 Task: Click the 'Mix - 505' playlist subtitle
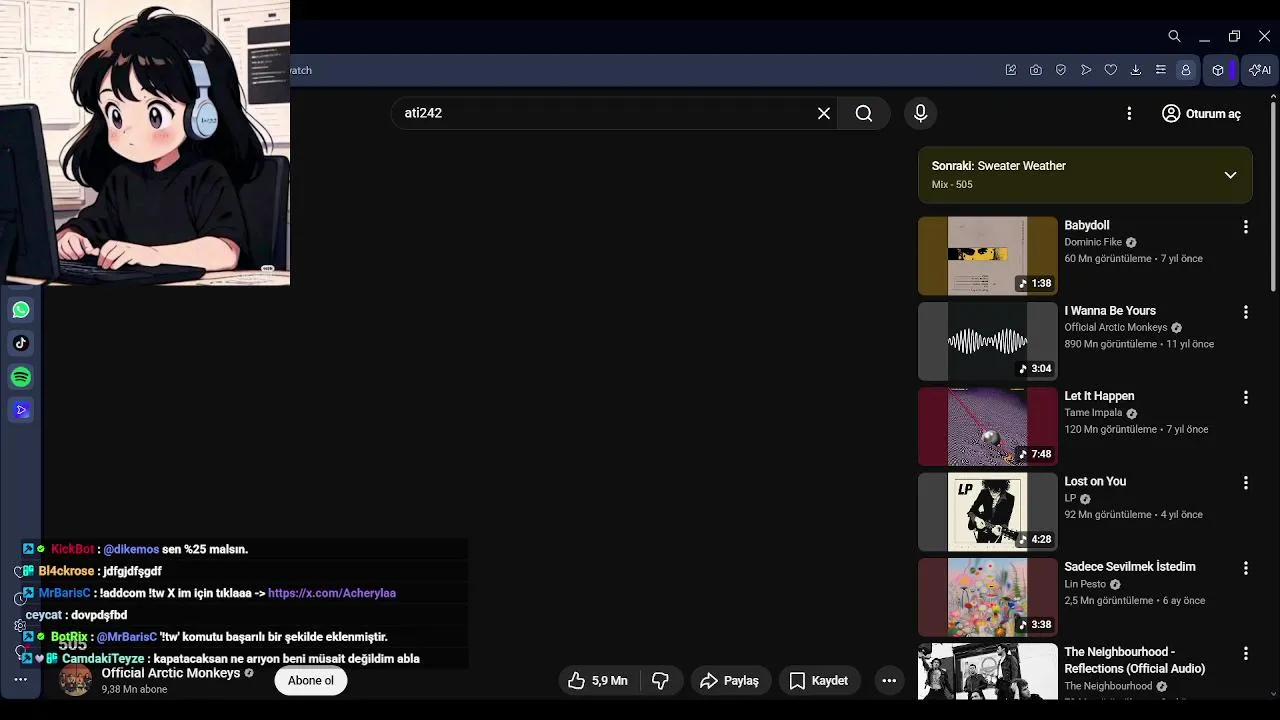pos(952,185)
